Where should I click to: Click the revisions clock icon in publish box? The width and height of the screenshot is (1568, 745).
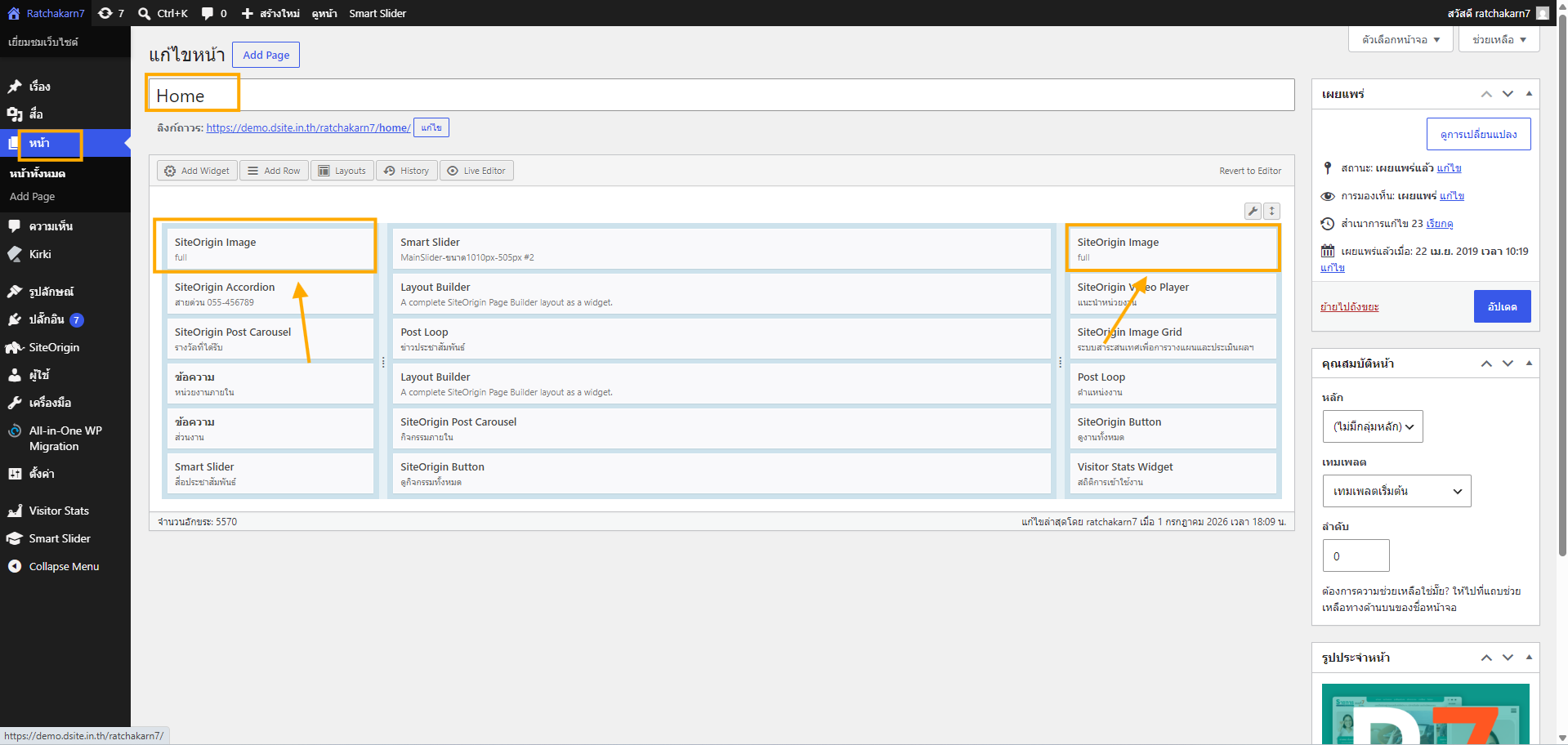[1328, 223]
